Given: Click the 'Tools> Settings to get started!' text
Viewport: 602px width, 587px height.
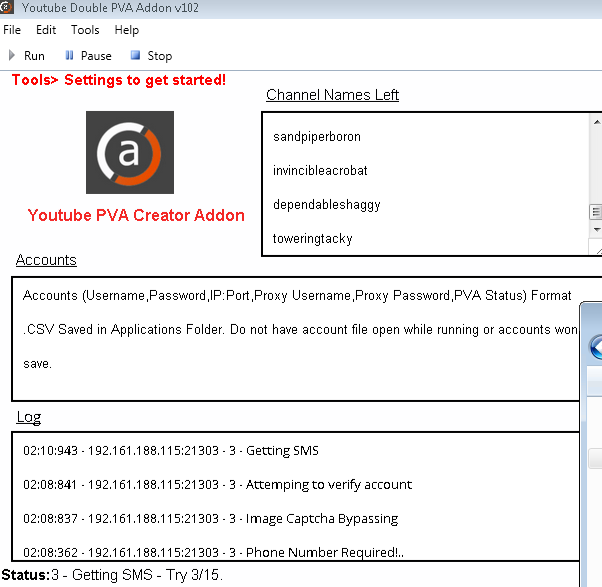Looking at the screenshot, I should tap(119, 80).
